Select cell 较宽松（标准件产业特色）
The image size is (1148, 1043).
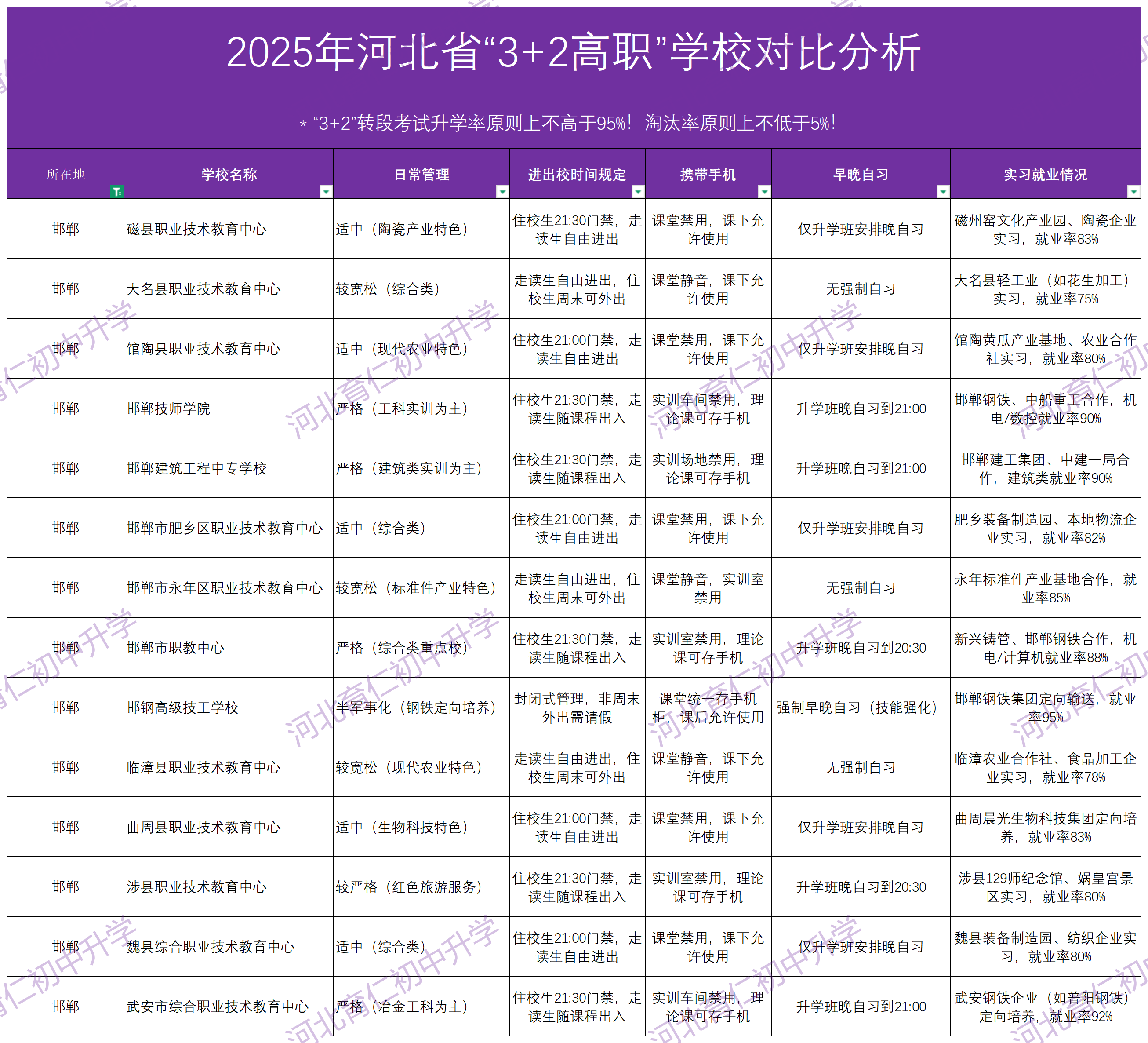[421, 588]
